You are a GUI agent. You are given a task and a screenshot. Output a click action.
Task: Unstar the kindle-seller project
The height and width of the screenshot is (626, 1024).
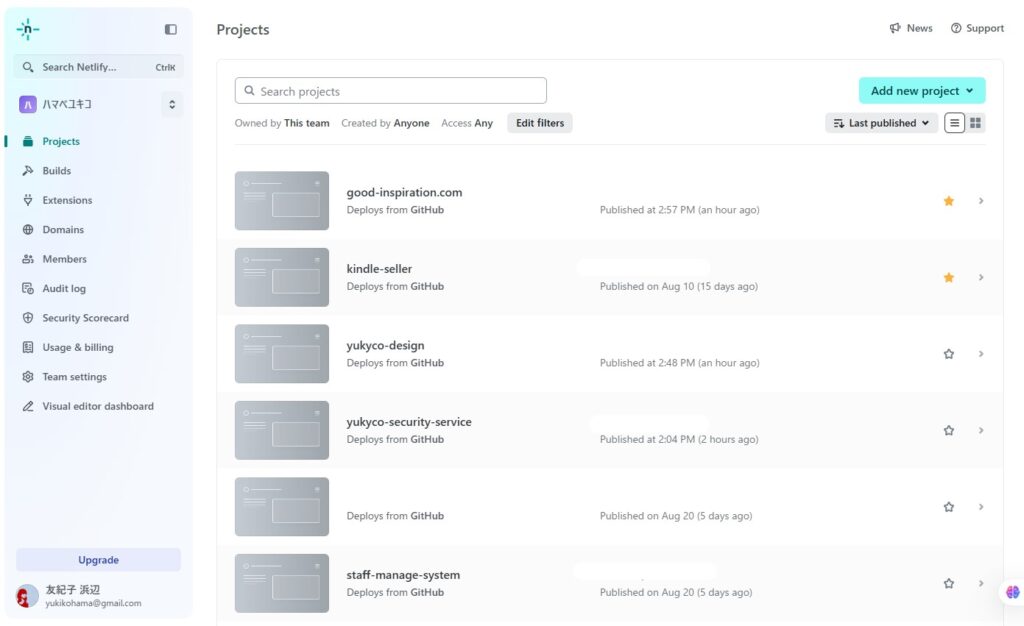tap(949, 277)
